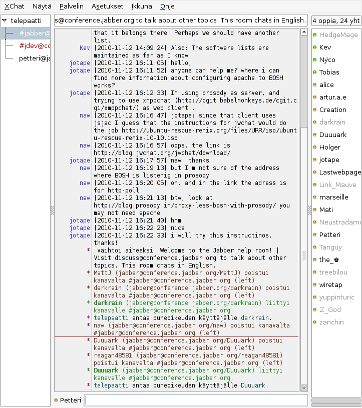The width and height of the screenshot is (362, 408).
Task: Select user marseille in user list
Action: coord(334,197)
